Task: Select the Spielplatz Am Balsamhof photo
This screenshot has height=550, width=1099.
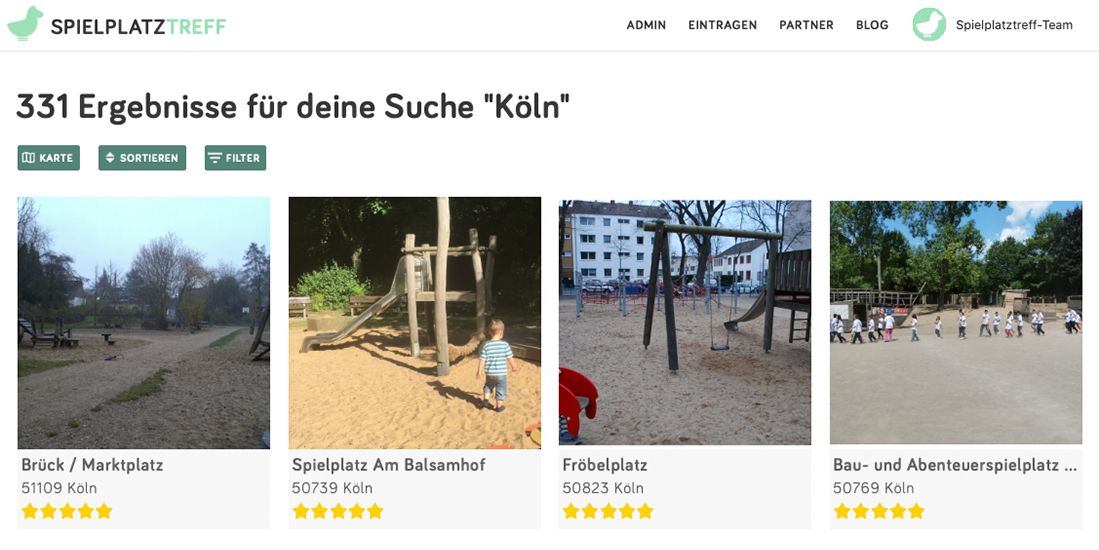Action: 415,322
